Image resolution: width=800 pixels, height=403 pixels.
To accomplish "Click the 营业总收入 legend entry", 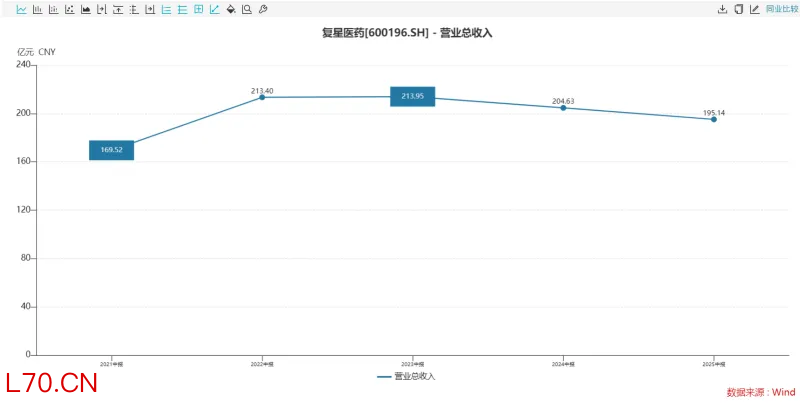I will (x=407, y=376).
